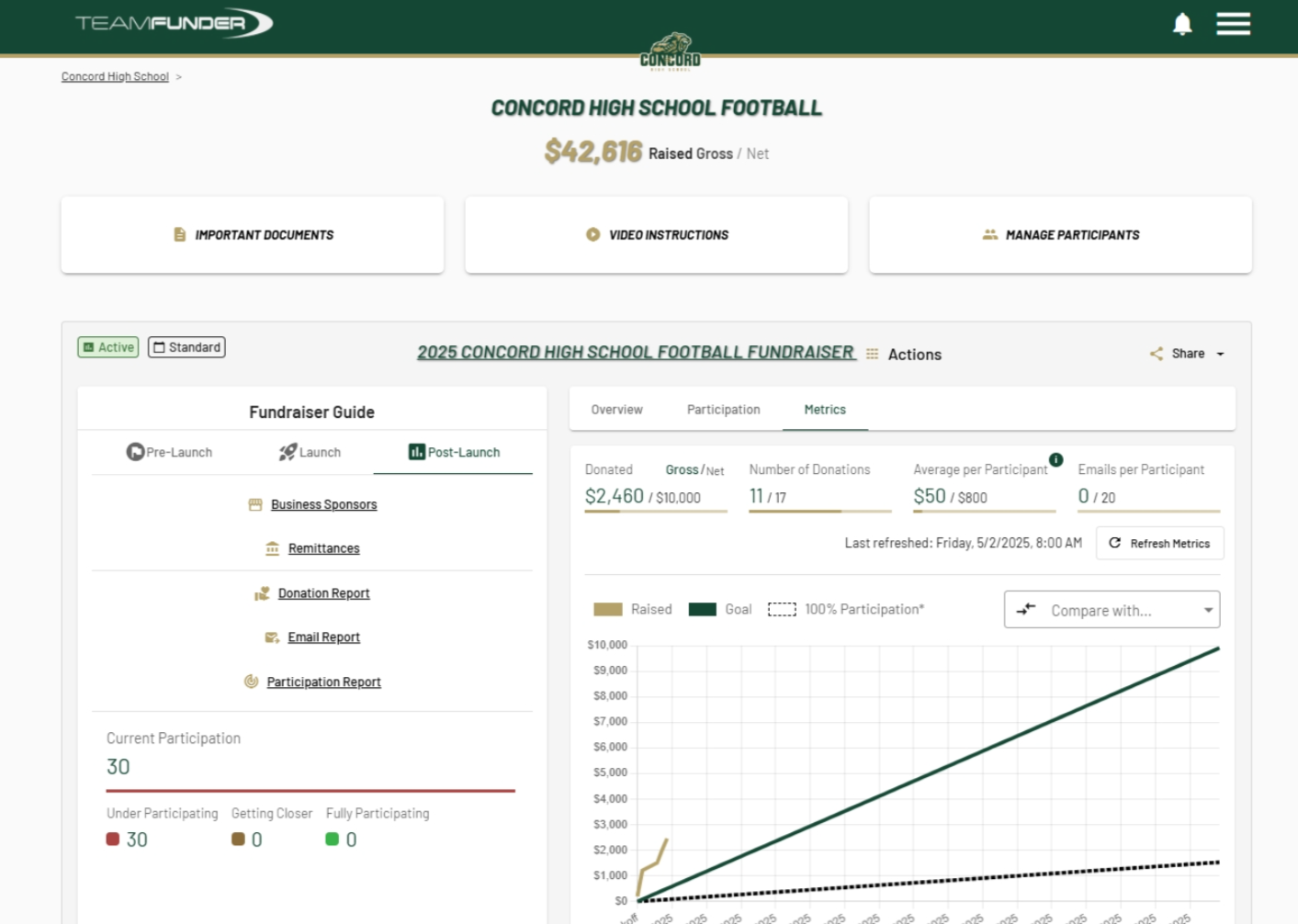
Task: Click the Refresh Metrics button
Action: tap(1160, 543)
